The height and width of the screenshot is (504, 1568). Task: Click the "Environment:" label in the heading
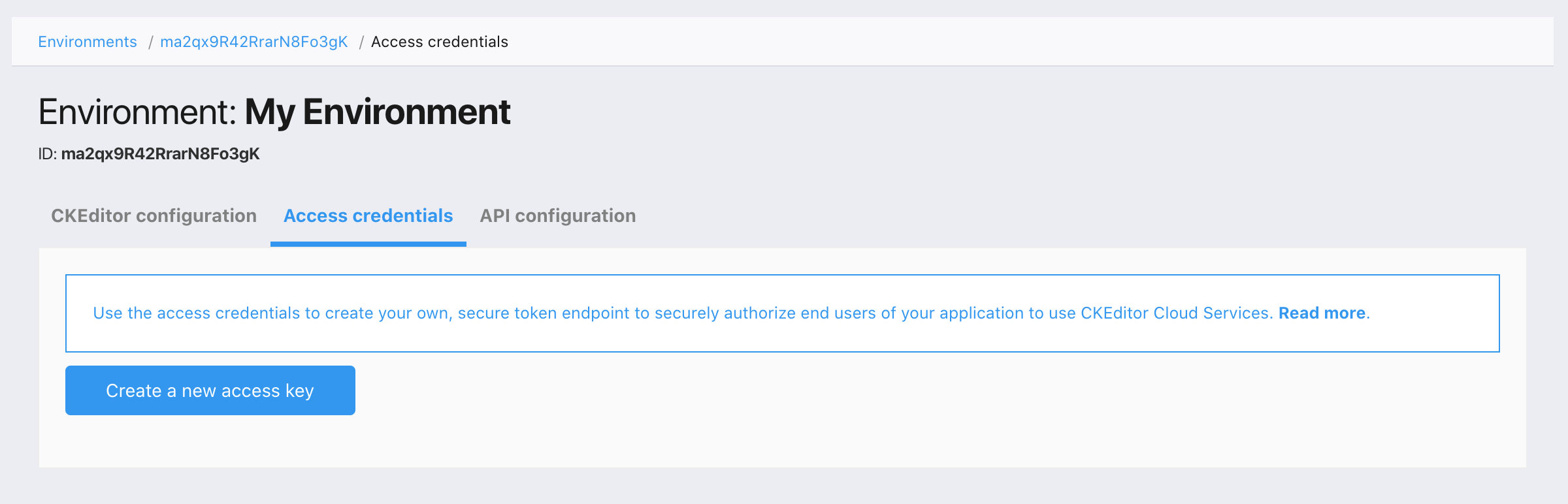pyautogui.click(x=137, y=112)
